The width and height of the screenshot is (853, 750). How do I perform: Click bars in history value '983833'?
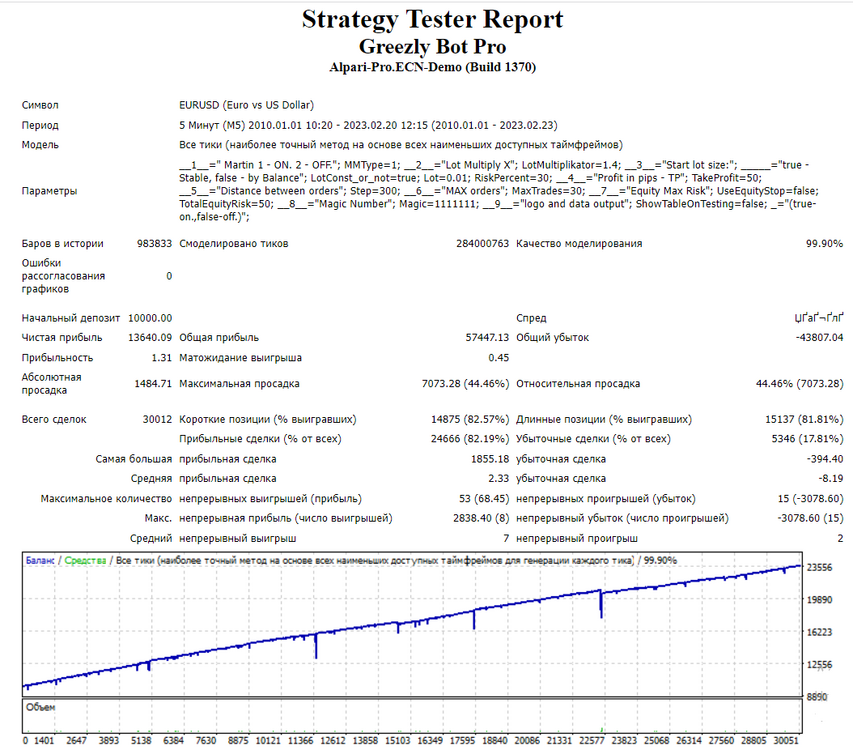point(154,244)
